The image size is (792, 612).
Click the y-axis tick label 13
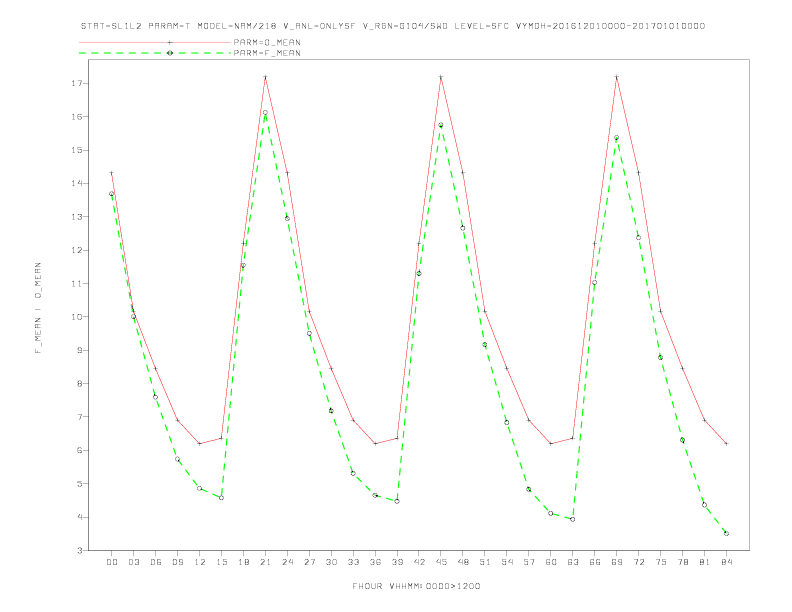(x=77, y=217)
